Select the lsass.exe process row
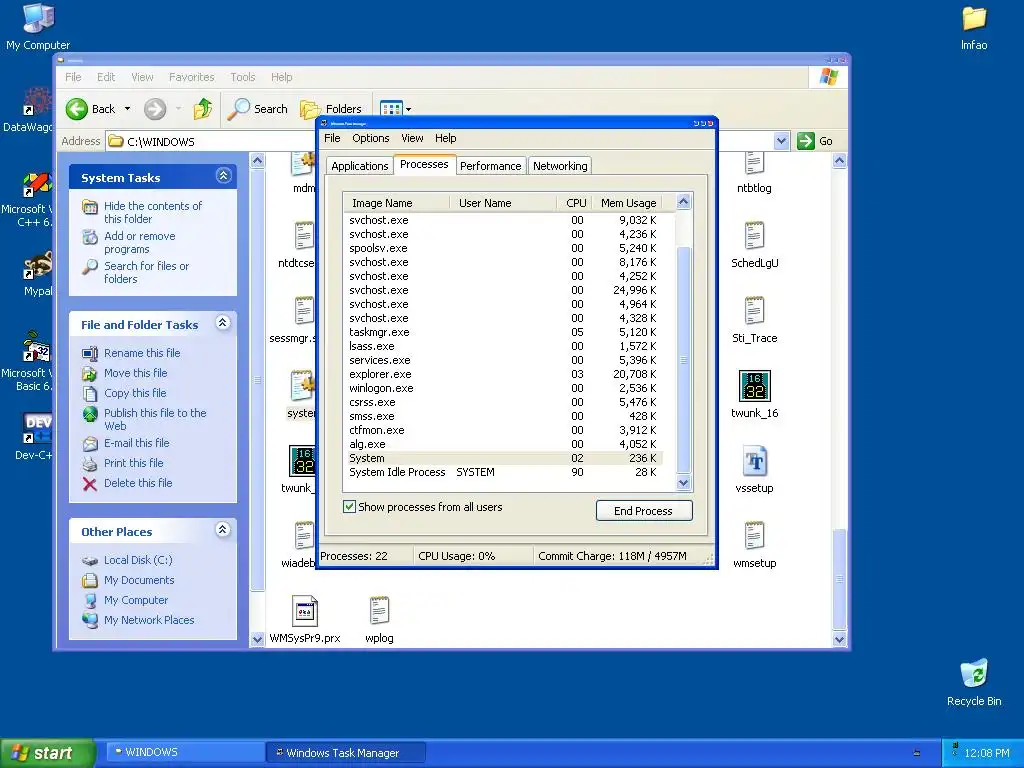This screenshot has width=1024, height=768. pos(503,346)
